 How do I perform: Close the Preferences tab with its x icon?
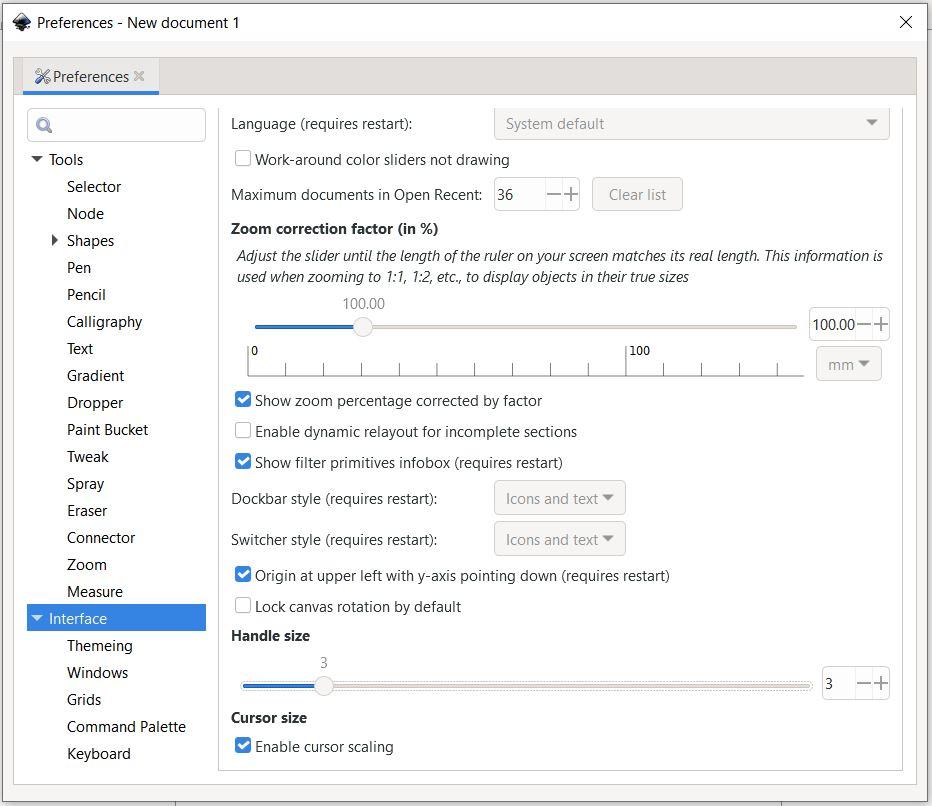pos(139,76)
